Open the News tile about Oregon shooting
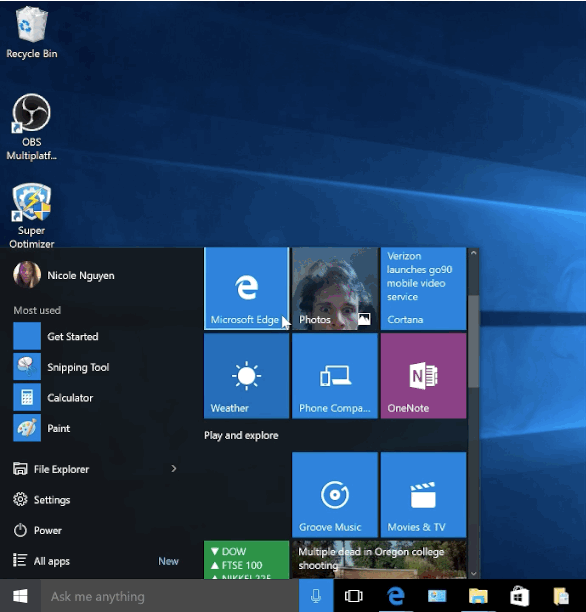The image size is (586, 612). click(379, 560)
